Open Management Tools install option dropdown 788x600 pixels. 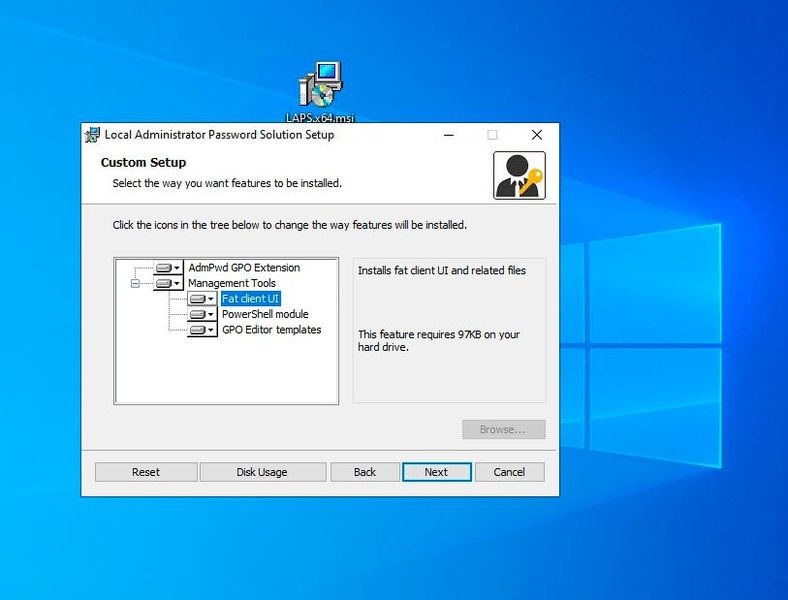pos(168,283)
